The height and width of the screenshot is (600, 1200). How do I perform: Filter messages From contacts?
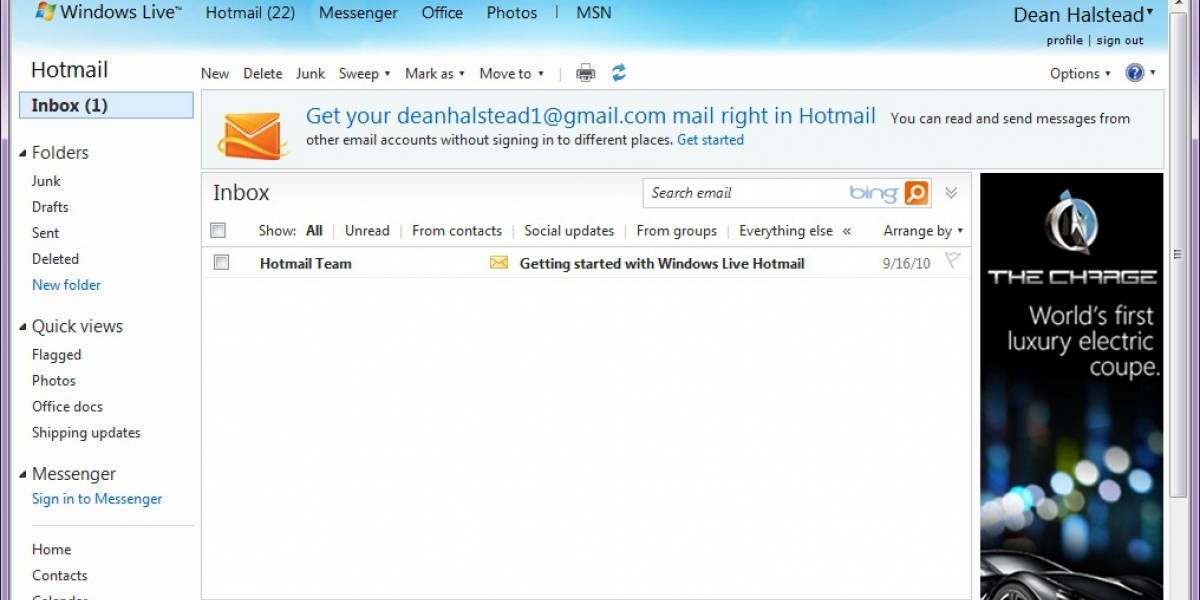point(457,231)
